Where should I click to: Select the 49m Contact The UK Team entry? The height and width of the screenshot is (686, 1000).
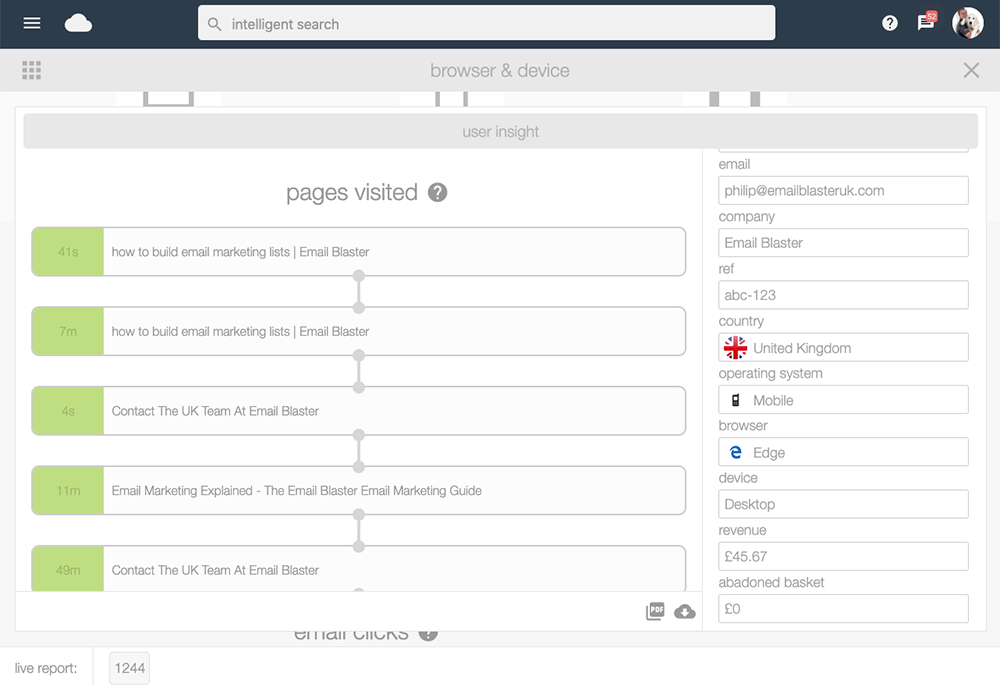click(x=359, y=569)
